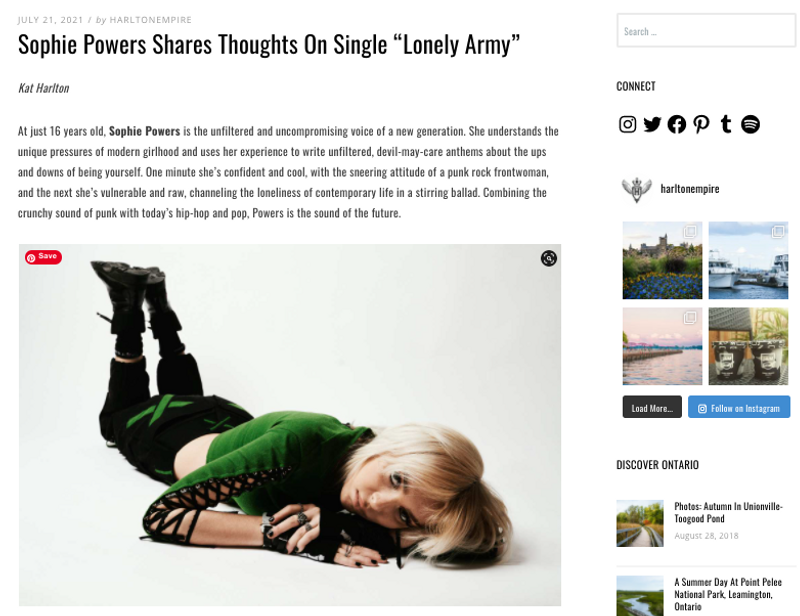Image resolution: width=800 pixels, height=616 pixels.
Task: Open HARLTONEMPIRE author link in byline
Action: tap(151, 20)
